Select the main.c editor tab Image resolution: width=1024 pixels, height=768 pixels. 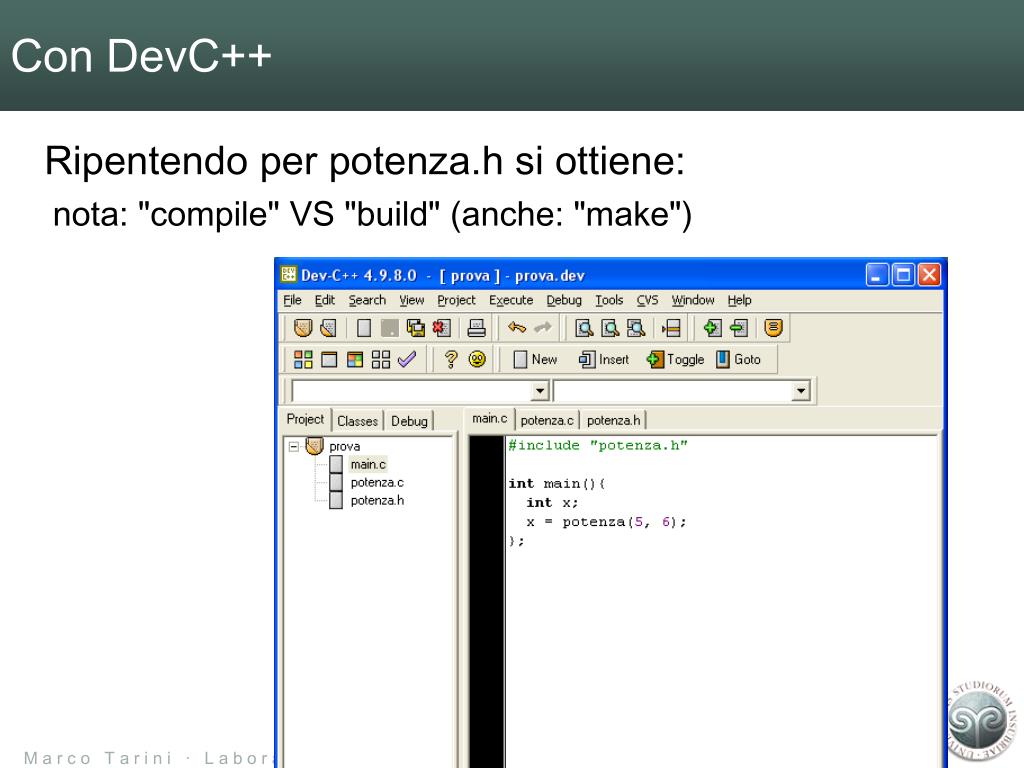point(489,419)
